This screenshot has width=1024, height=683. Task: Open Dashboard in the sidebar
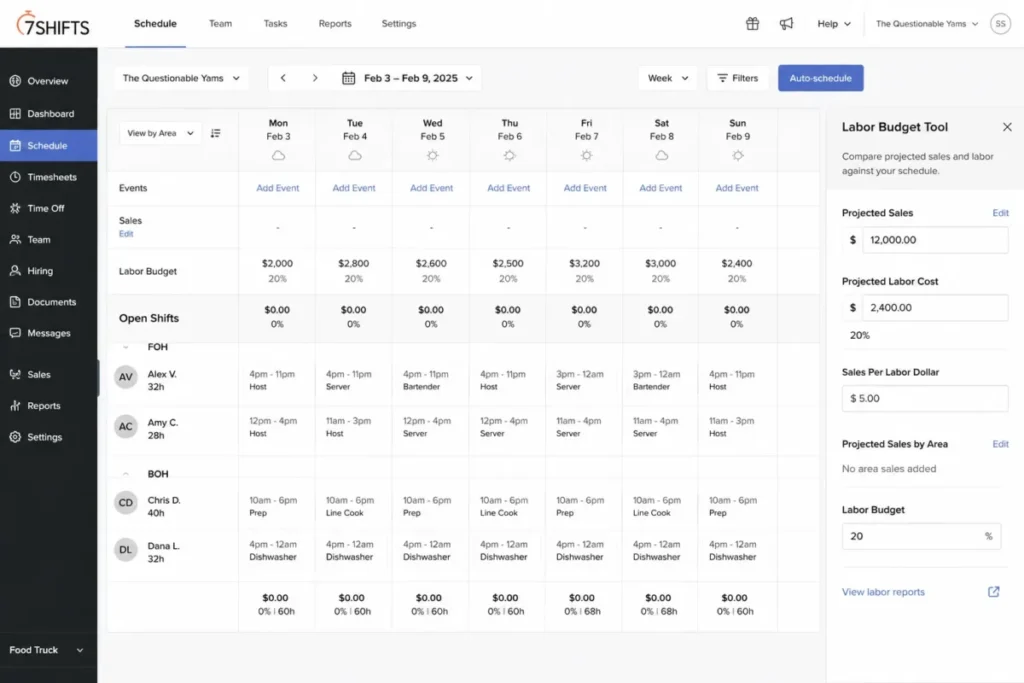[x=48, y=114]
